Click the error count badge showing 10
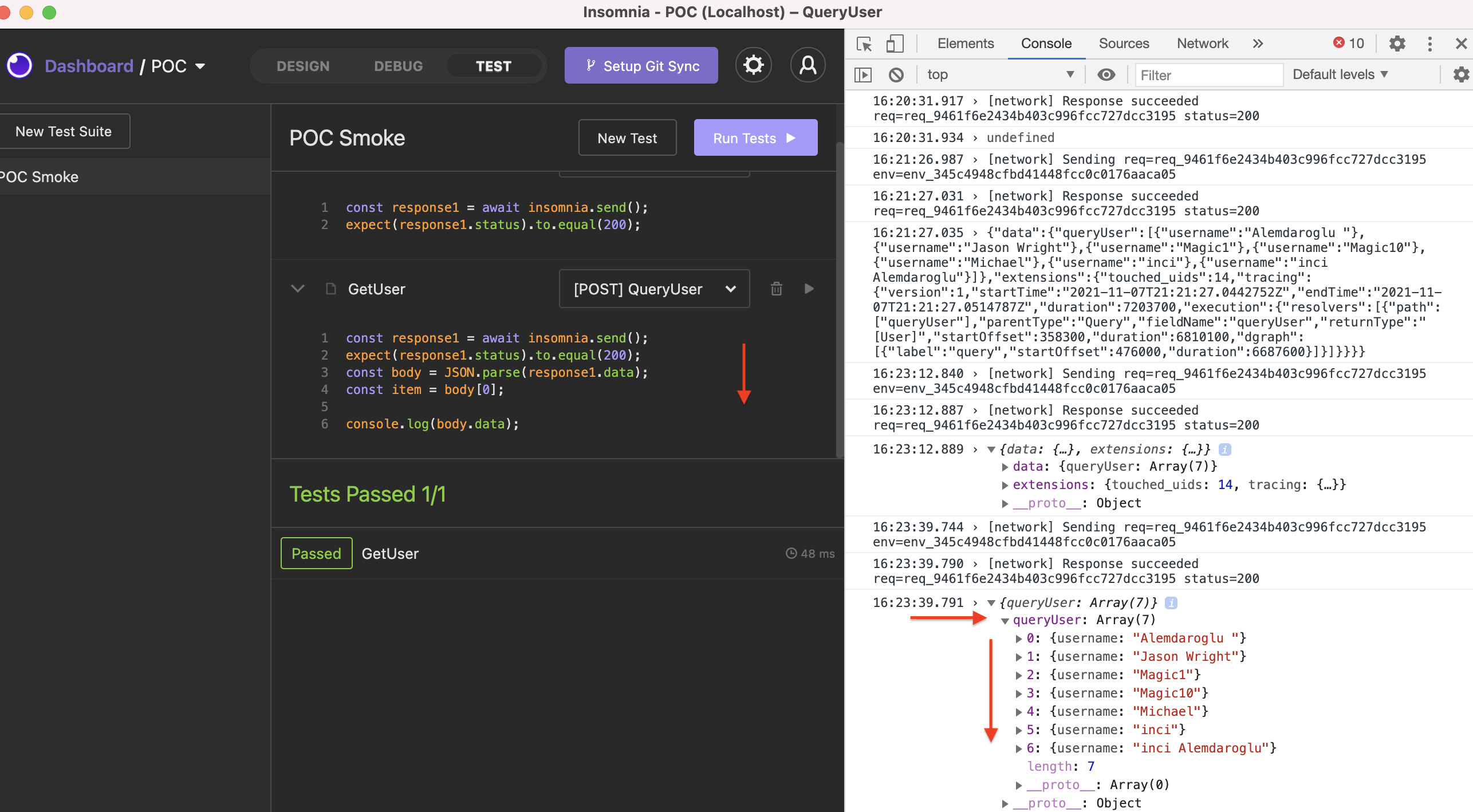Image resolution: width=1473 pixels, height=812 pixels. click(x=1348, y=43)
